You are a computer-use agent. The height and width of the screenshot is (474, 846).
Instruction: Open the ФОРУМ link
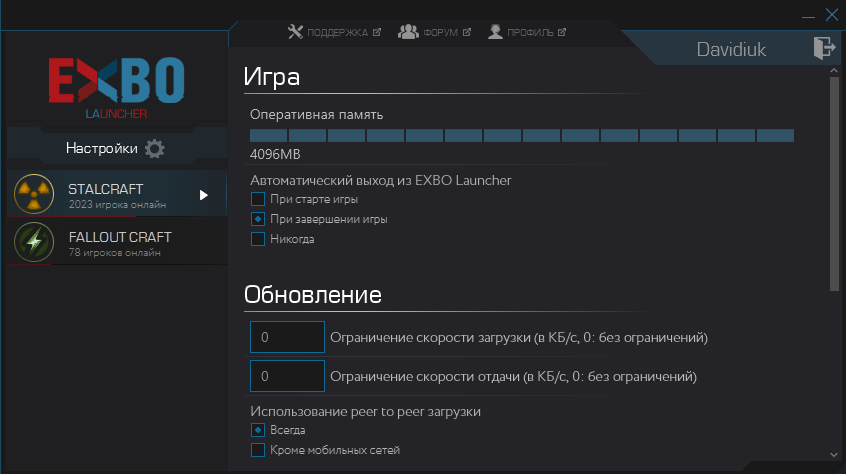coord(440,32)
